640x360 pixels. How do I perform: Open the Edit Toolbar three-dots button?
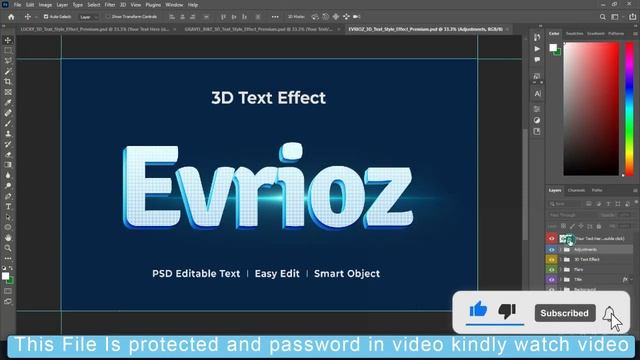coord(8,258)
